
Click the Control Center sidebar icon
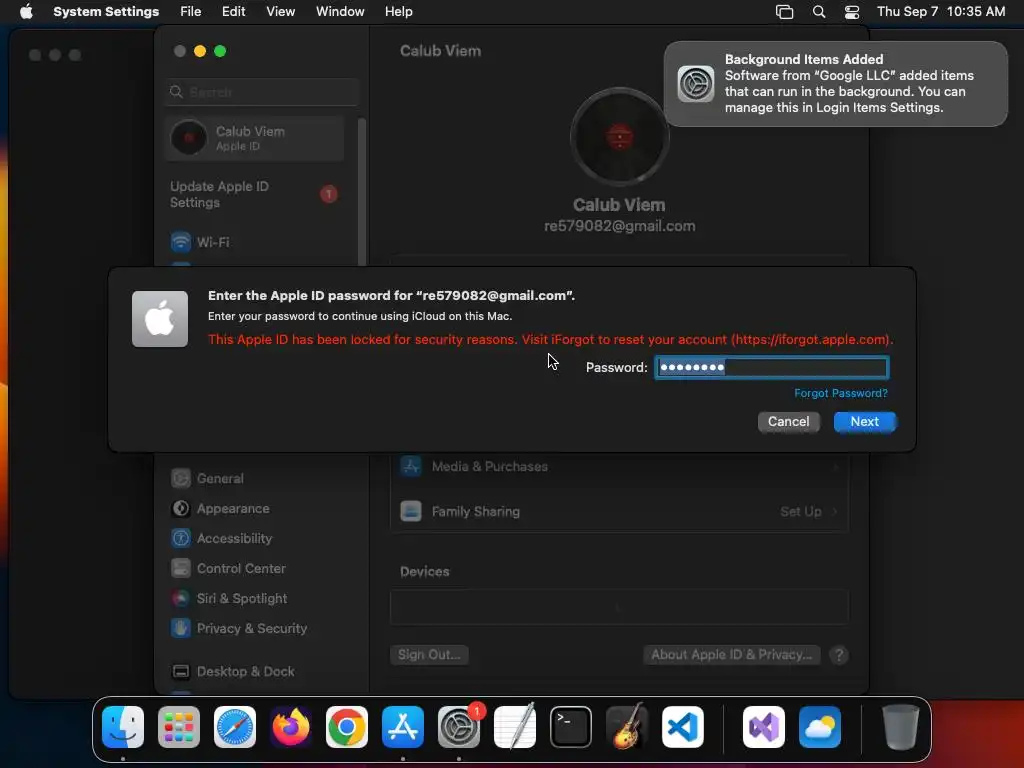click(x=181, y=568)
